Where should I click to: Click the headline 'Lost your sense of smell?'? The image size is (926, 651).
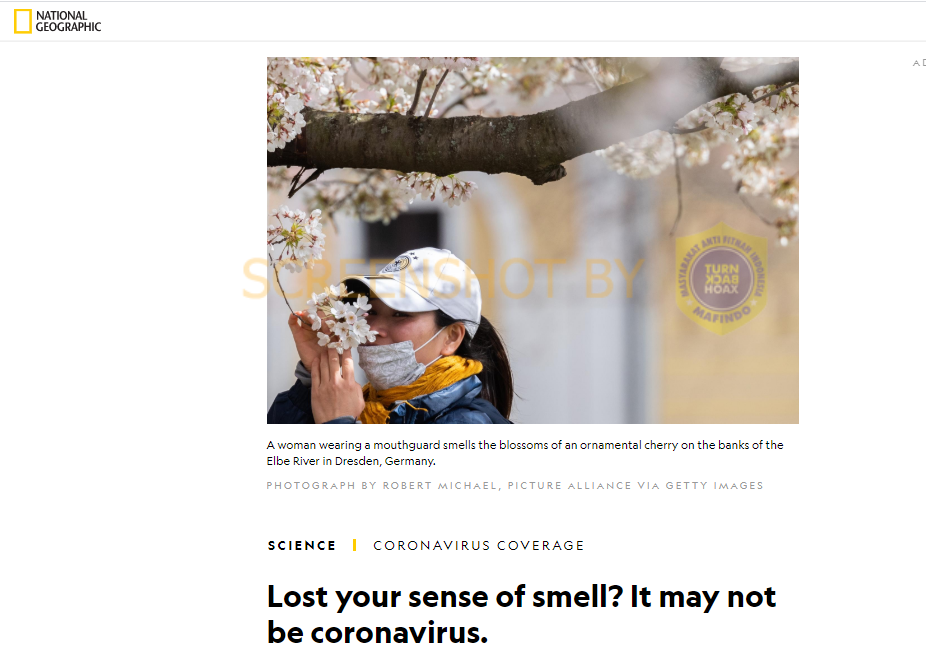445,597
